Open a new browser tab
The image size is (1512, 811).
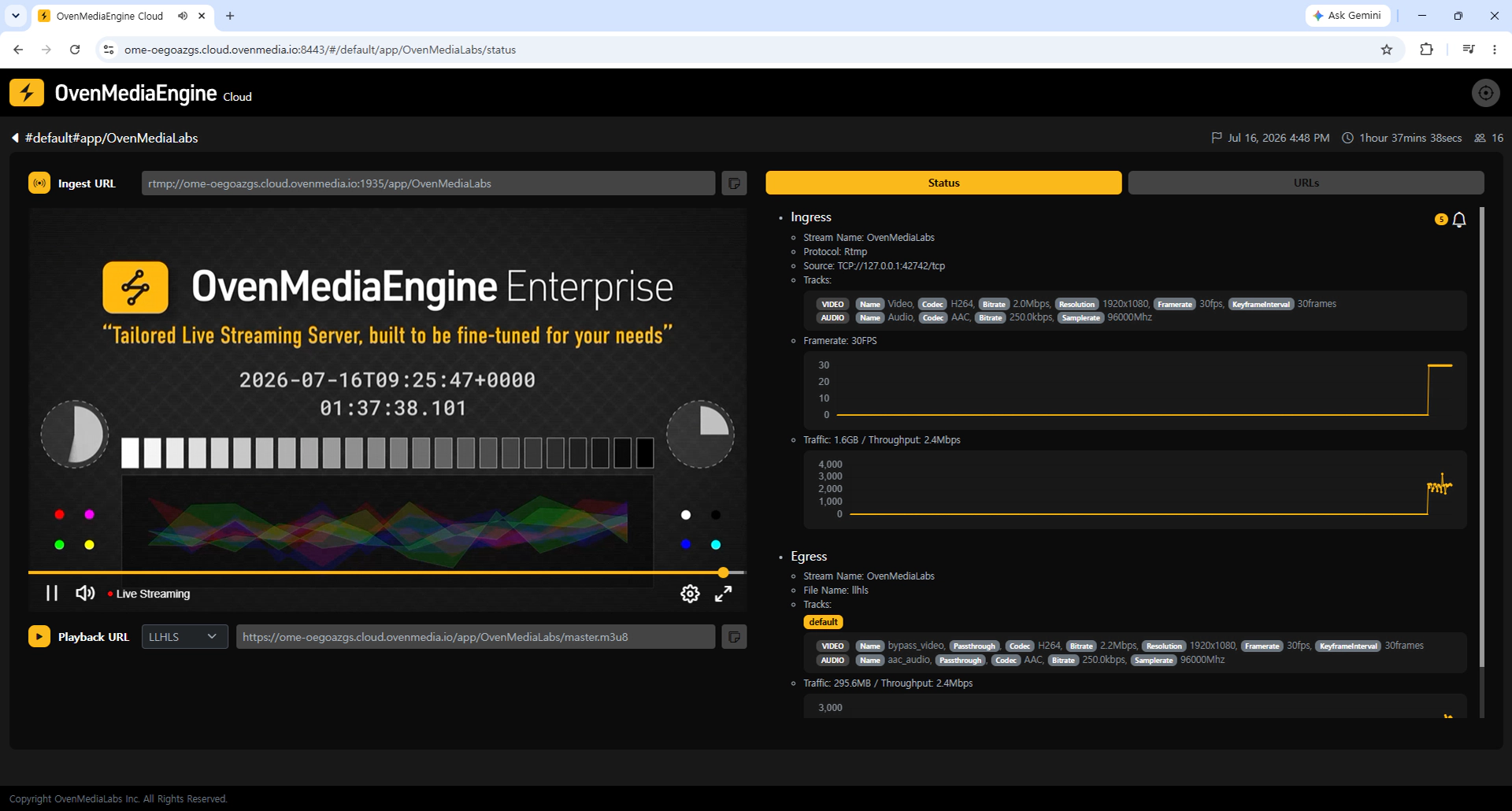(x=230, y=16)
